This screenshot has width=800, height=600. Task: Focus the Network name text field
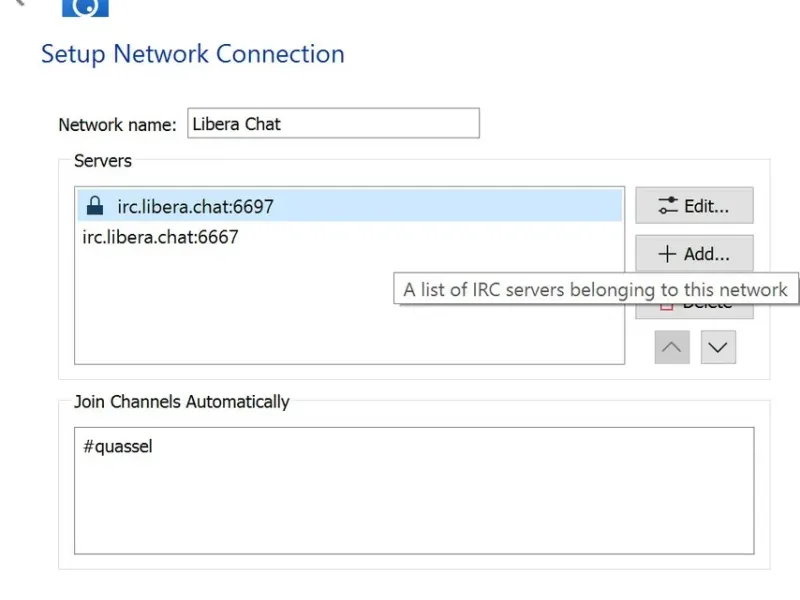pos(333,124)
